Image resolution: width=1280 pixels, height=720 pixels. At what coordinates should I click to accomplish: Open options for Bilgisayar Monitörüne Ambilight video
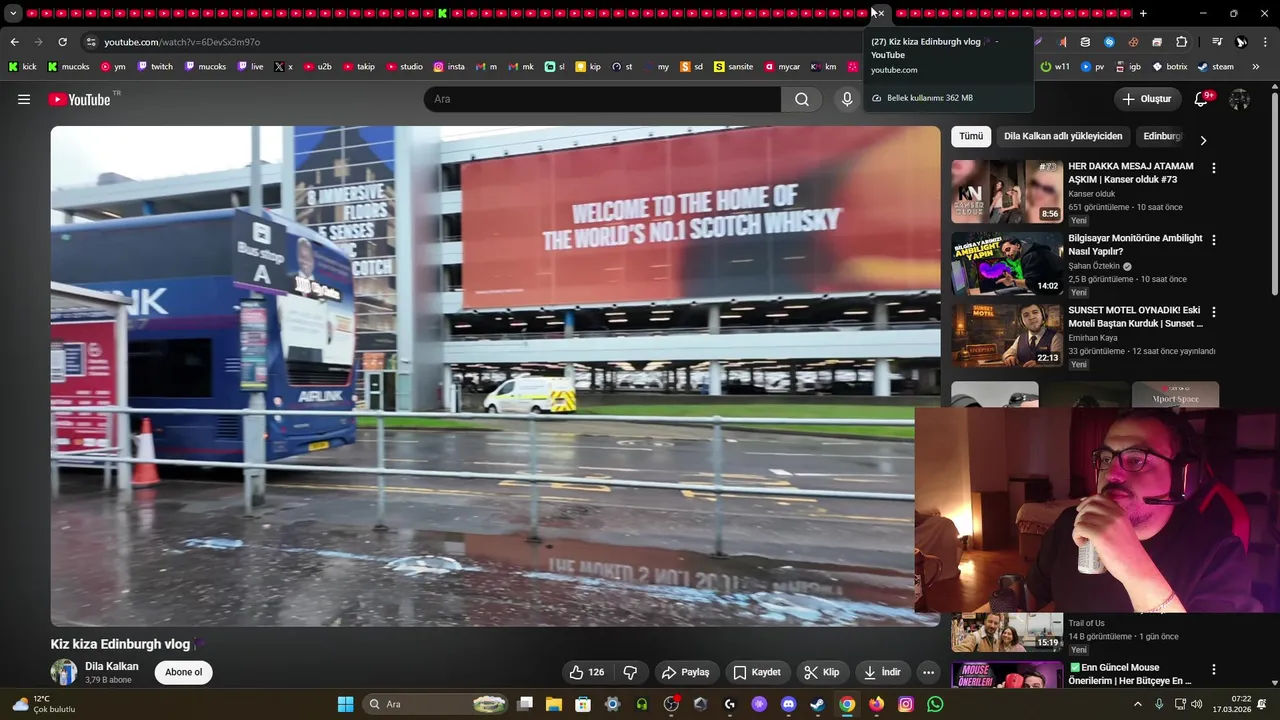click(1214, 241)
